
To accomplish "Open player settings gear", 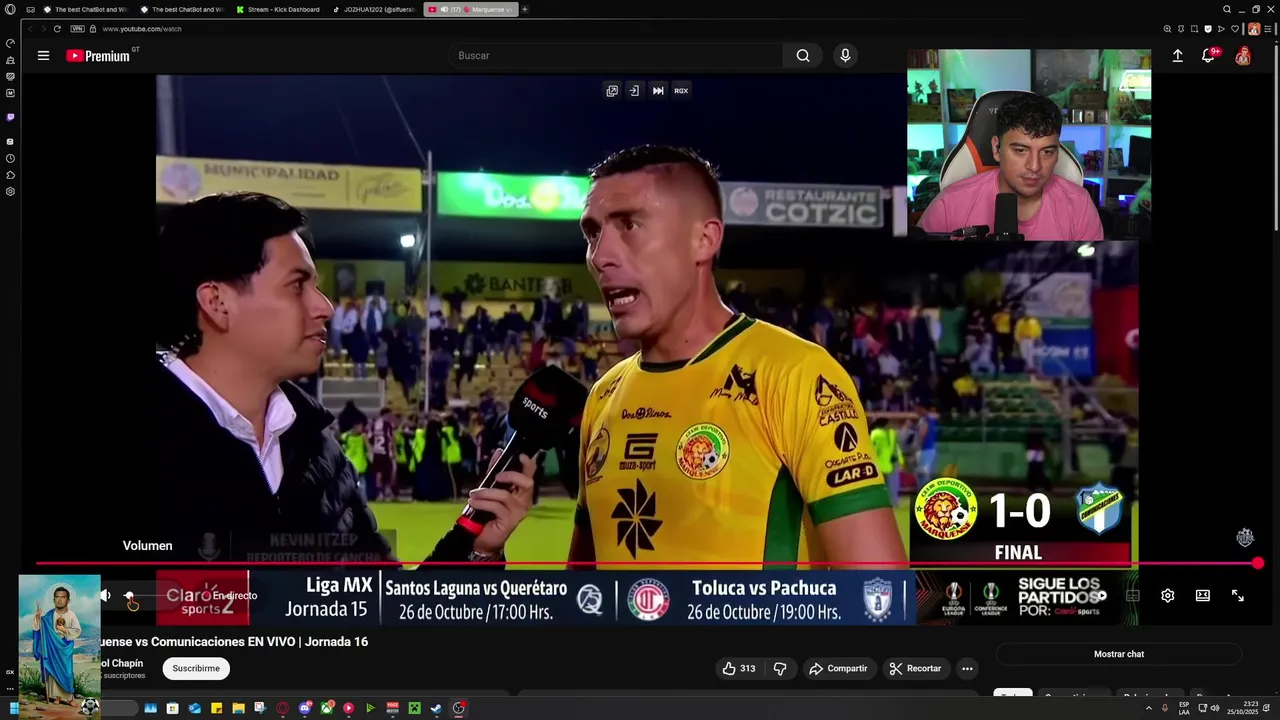I will [1167, 595].
